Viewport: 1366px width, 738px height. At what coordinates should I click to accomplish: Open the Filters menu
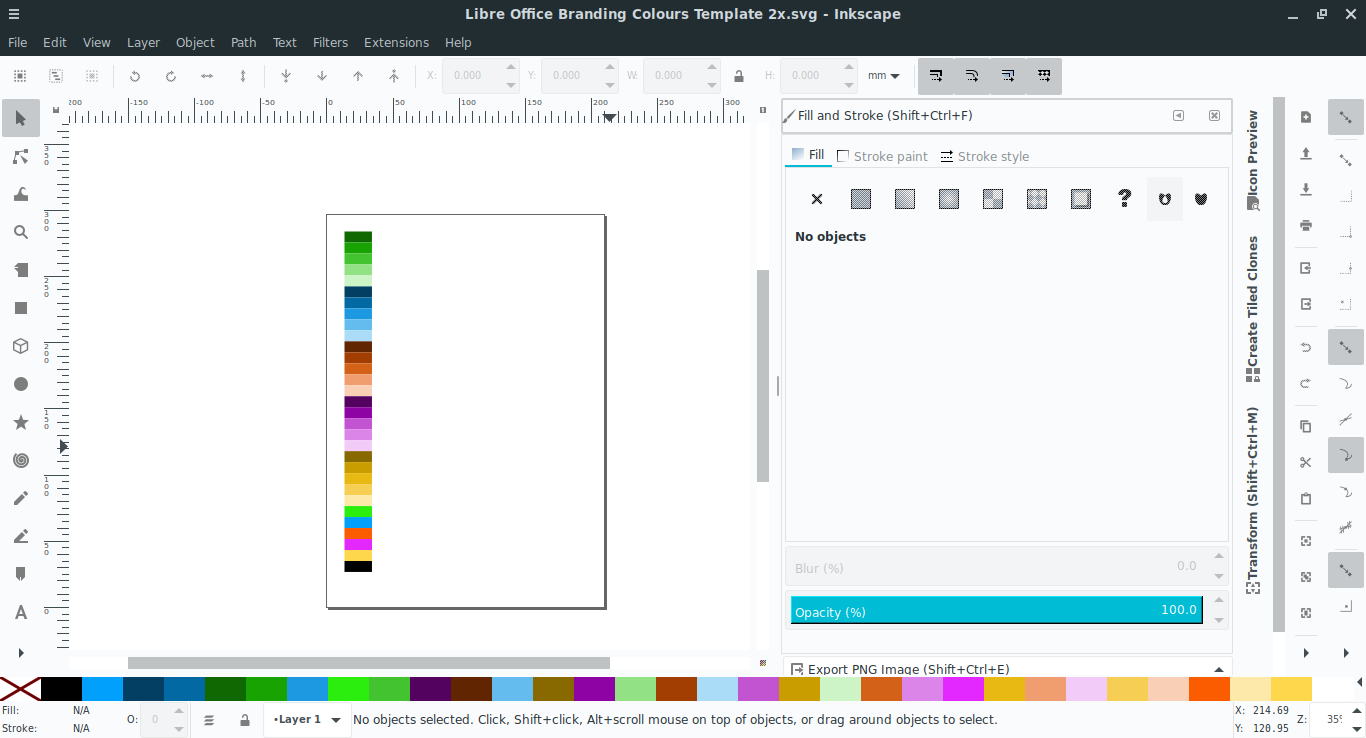click(330, 42)
